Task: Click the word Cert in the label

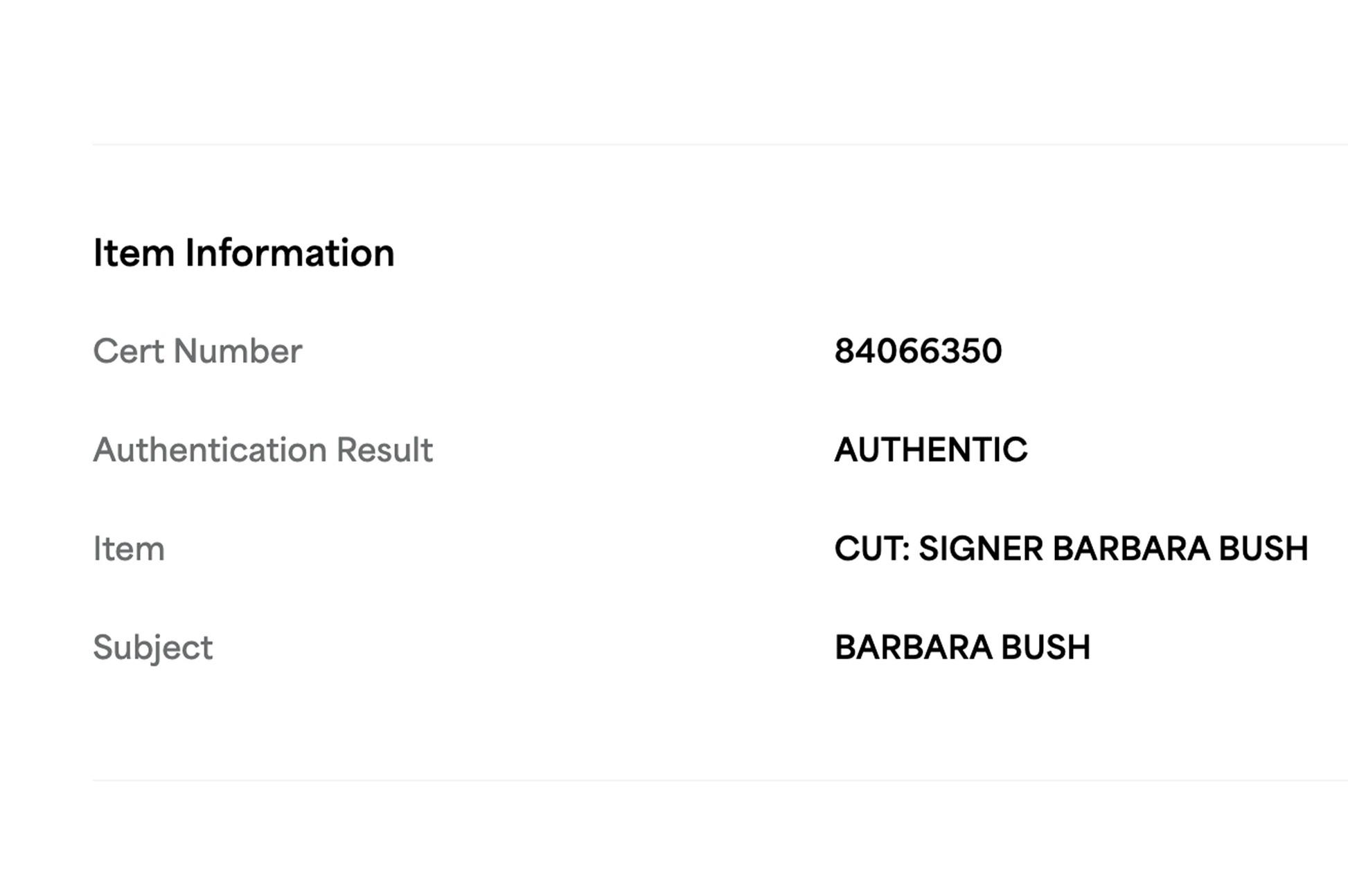Action: point(130,351)
